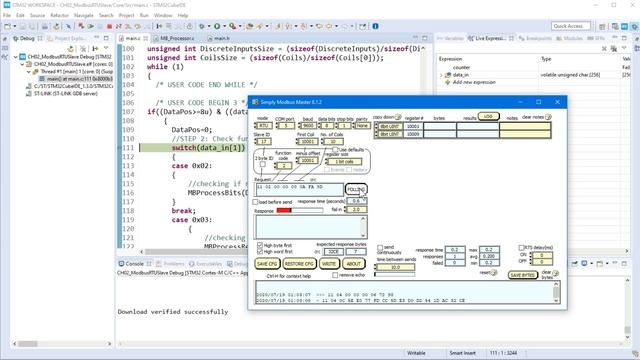This screenshot has height=360, width=640.
Task: Click the RESTORE CFG button
Action: [299, 264]
